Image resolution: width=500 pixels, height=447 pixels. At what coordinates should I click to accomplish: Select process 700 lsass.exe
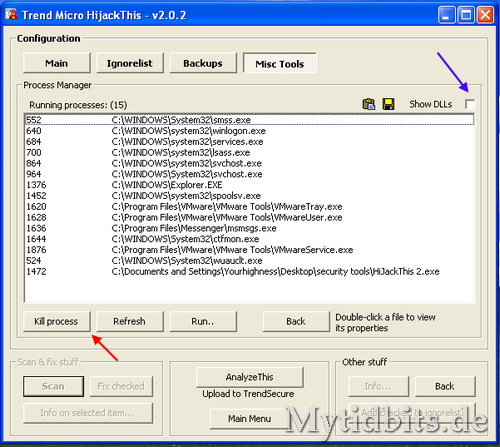250,153
